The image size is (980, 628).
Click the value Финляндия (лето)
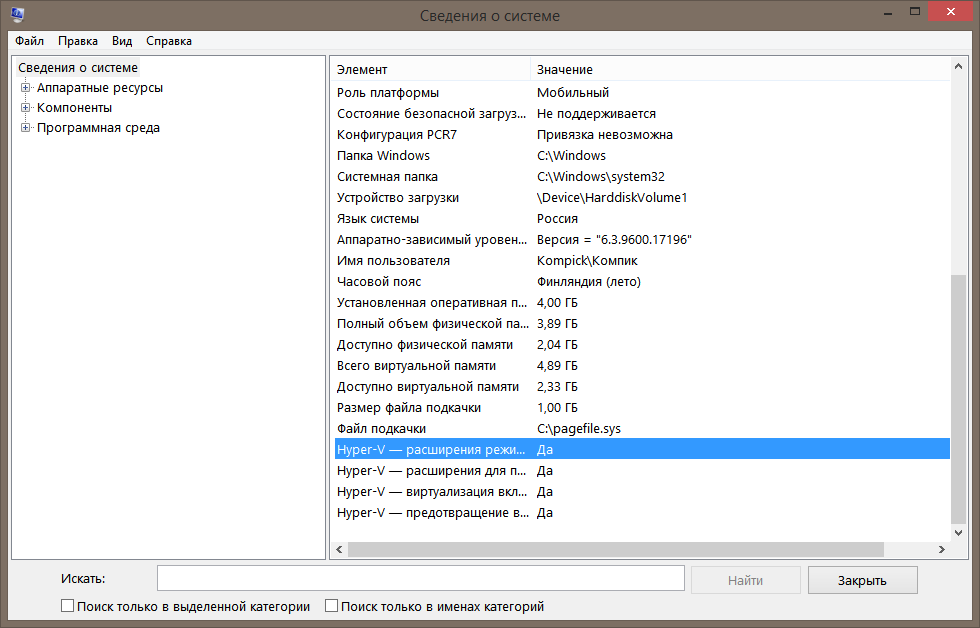(589, 282)
